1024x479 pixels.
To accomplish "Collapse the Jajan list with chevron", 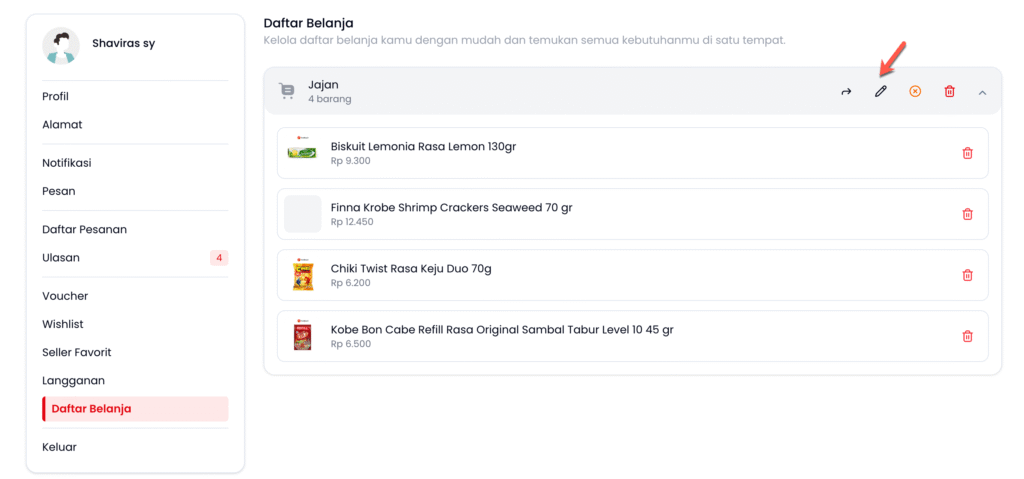I will coord(982,92).
